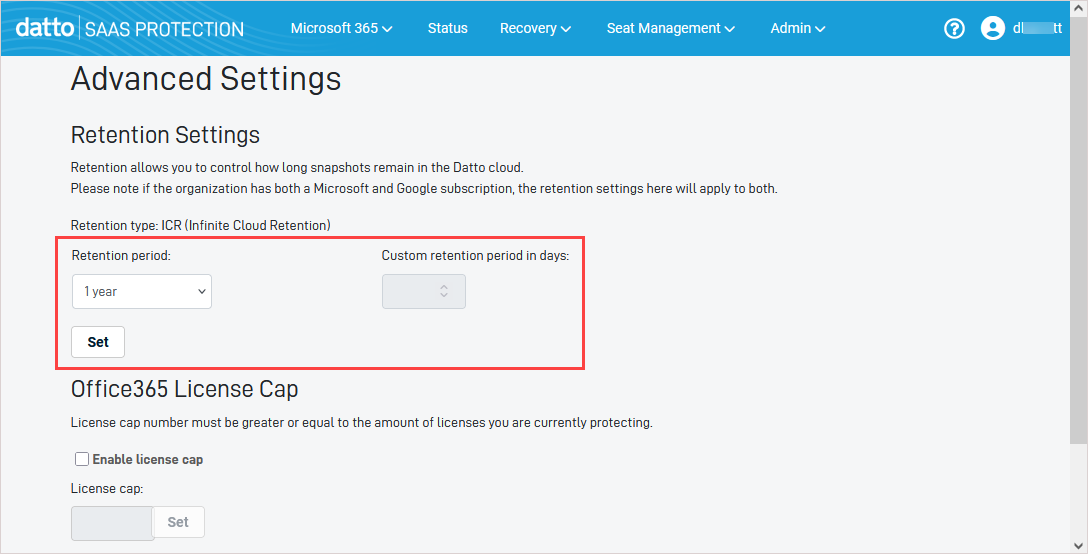Expand the Microsoft 365 menu
The height and width of the screenshot is (554, 1088).
(341, 28)
